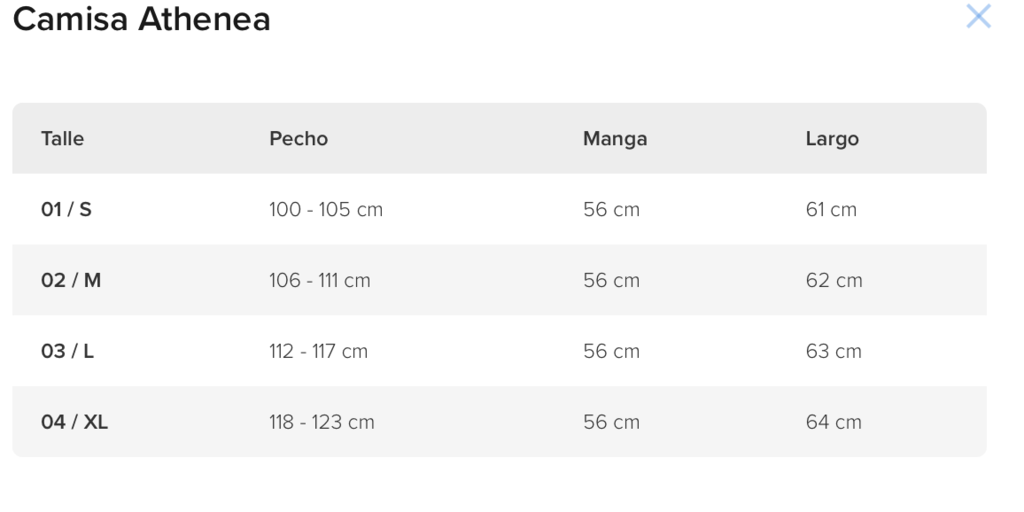
Task: Click the 100 - 105 cm chest value
Action: [x=326, y=210]
